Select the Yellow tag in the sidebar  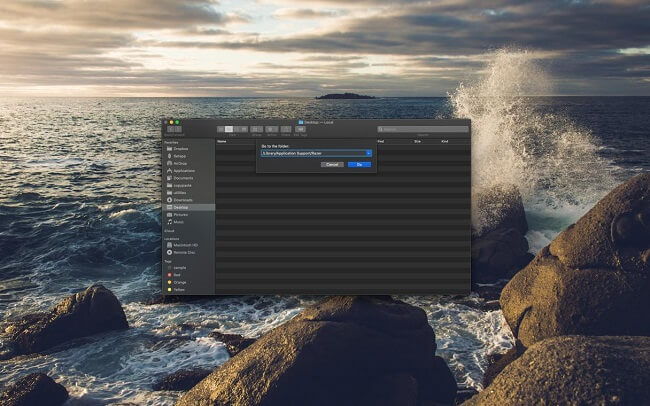[179, 289]
